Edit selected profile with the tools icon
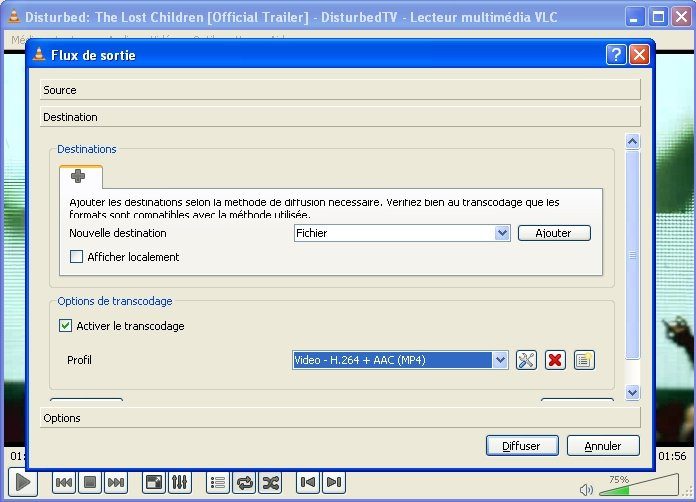 click(x=526, y=360)
